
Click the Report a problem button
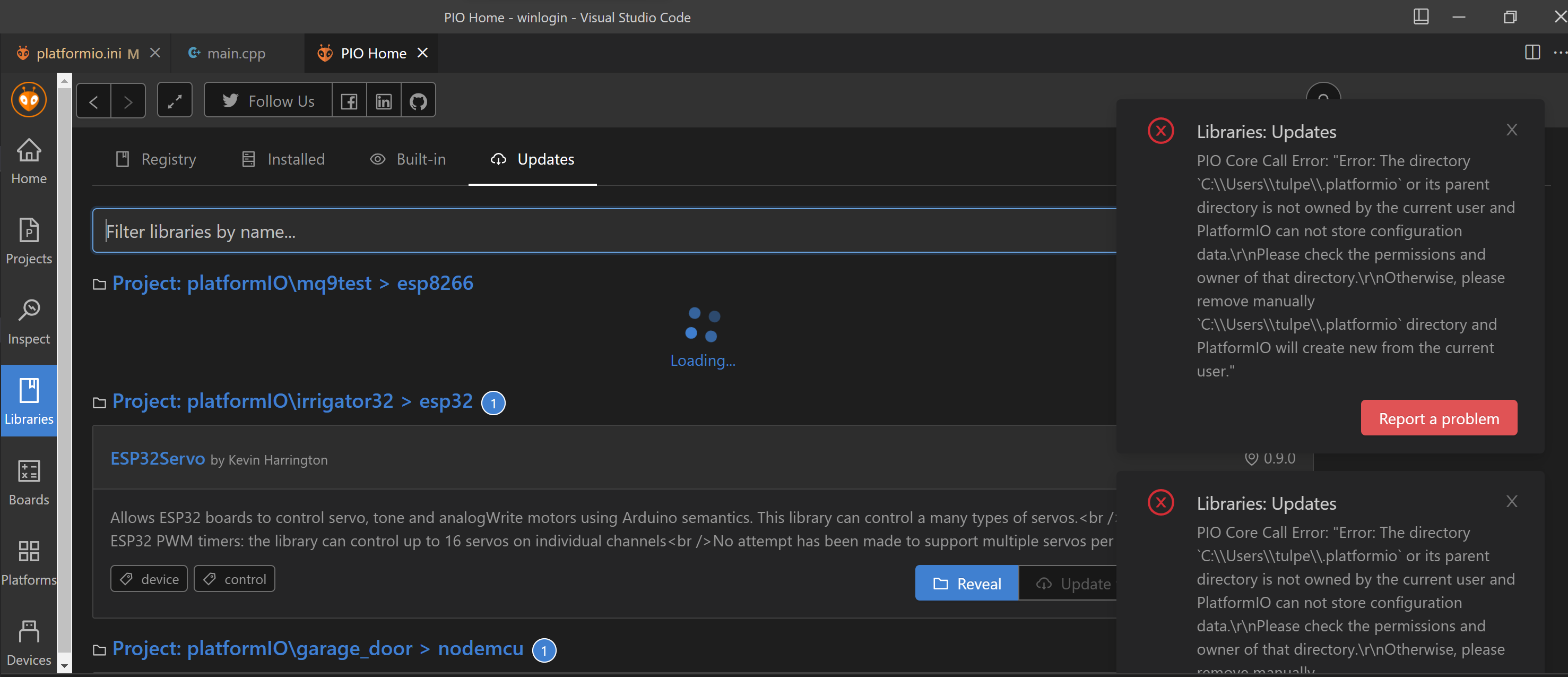1439,417
